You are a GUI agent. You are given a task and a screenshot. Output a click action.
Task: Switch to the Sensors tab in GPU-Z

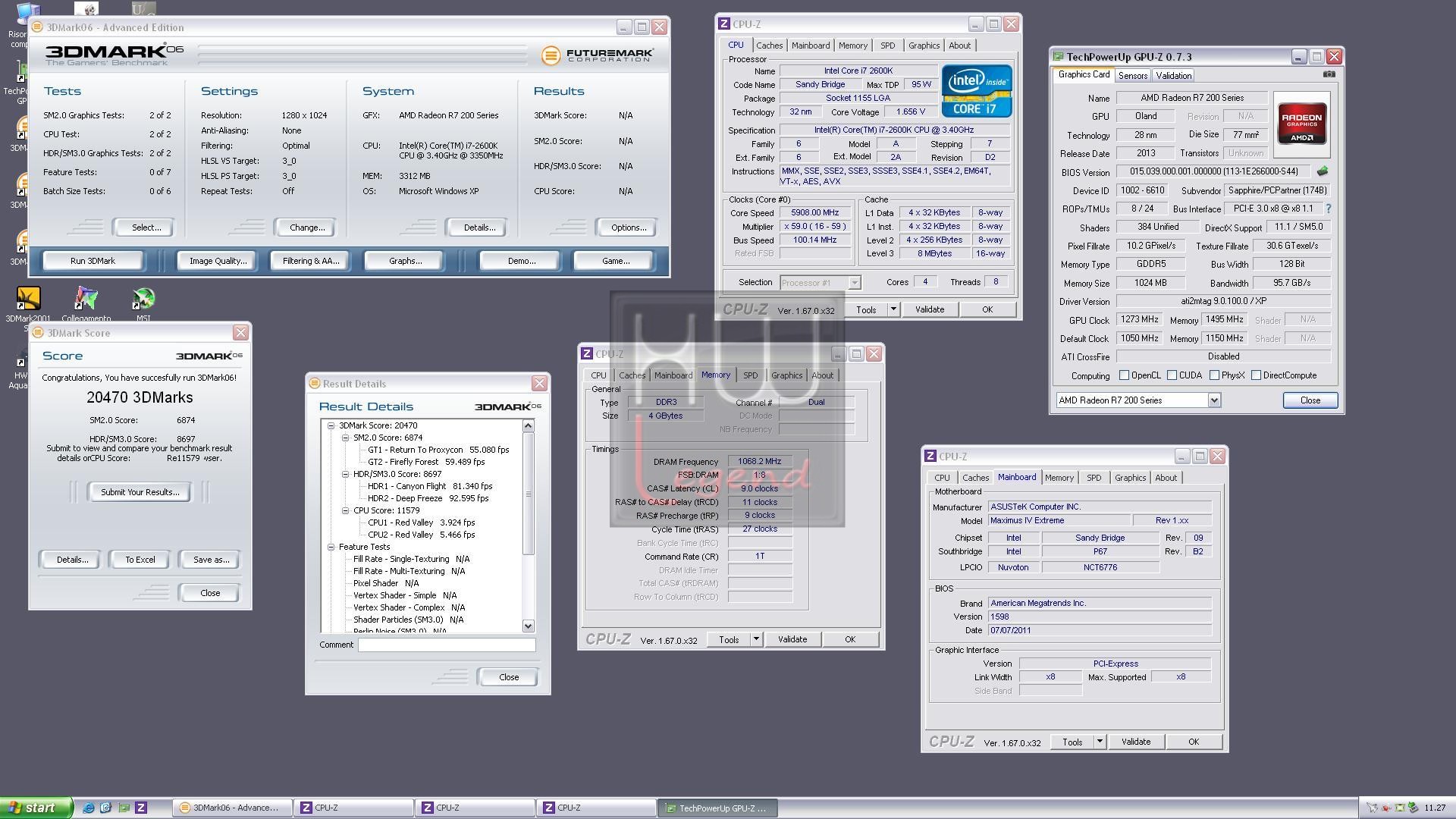point(1133,76)
